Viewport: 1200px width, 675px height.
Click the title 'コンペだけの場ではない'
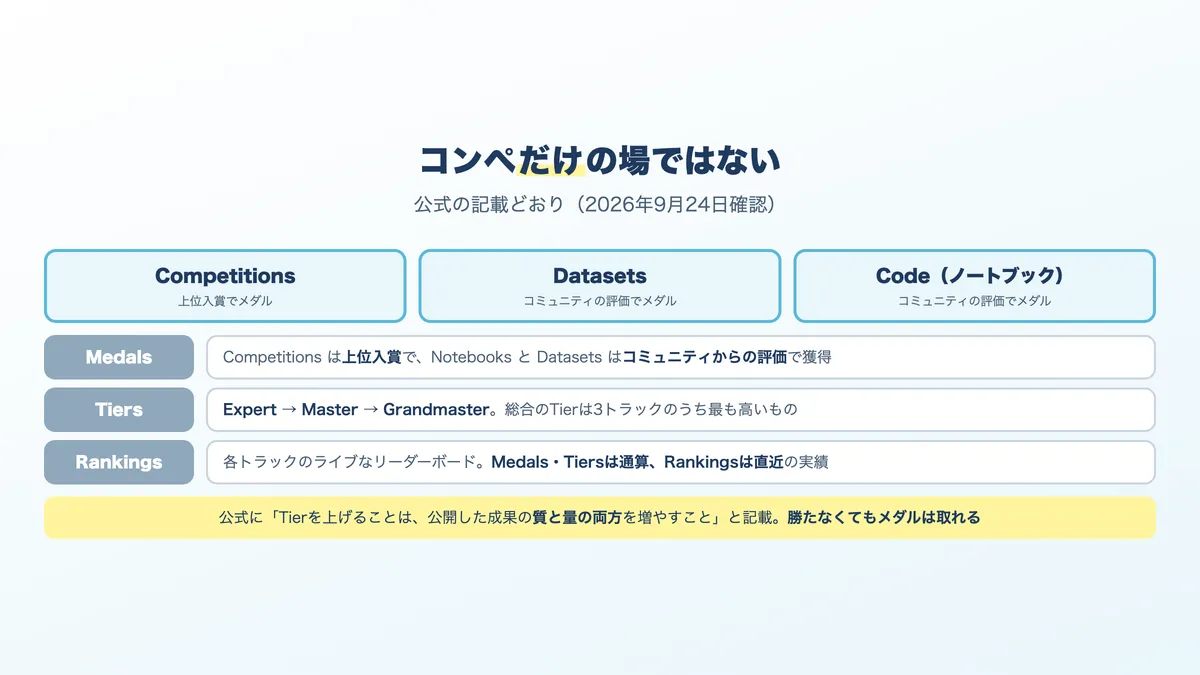[599, 160]
